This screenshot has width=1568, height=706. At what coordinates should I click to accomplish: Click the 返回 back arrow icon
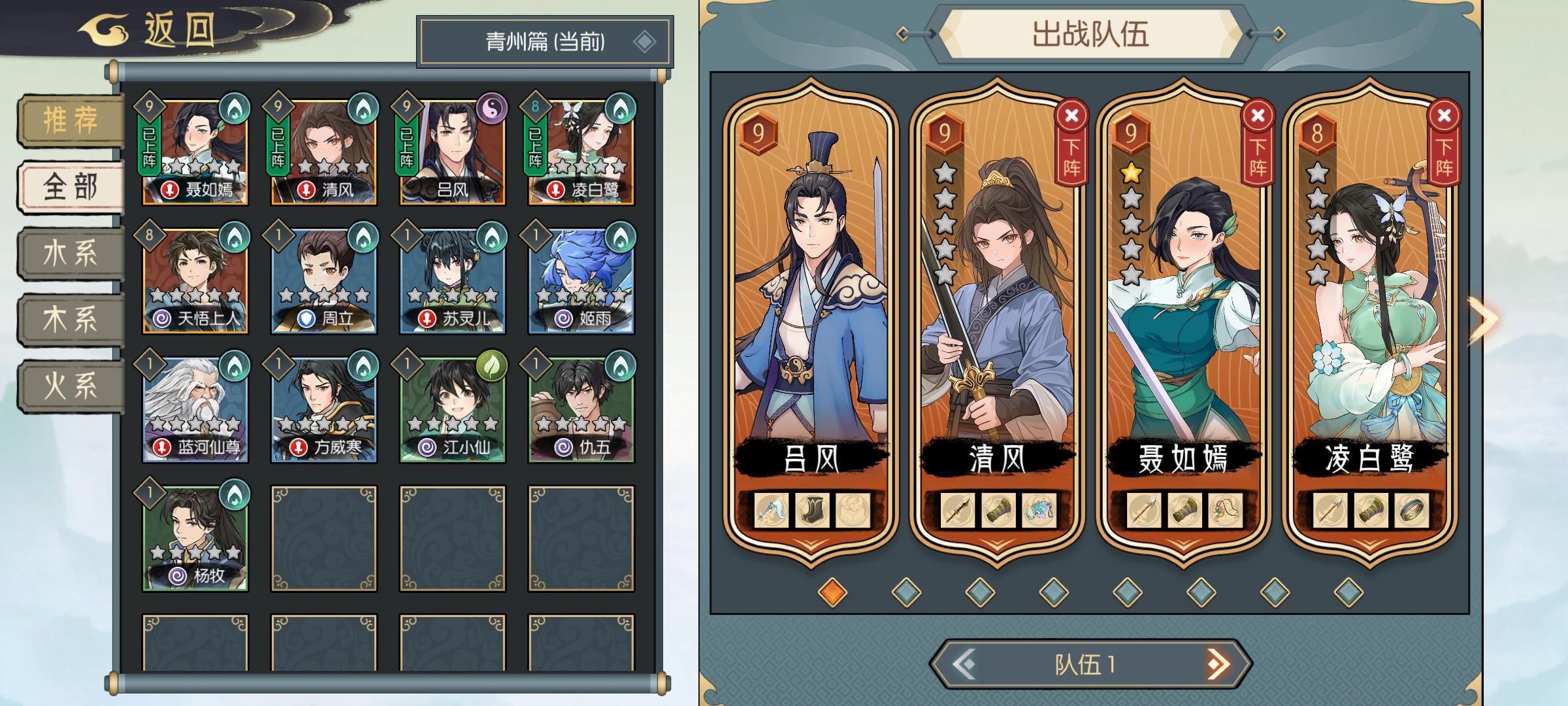tap(105, 30)
